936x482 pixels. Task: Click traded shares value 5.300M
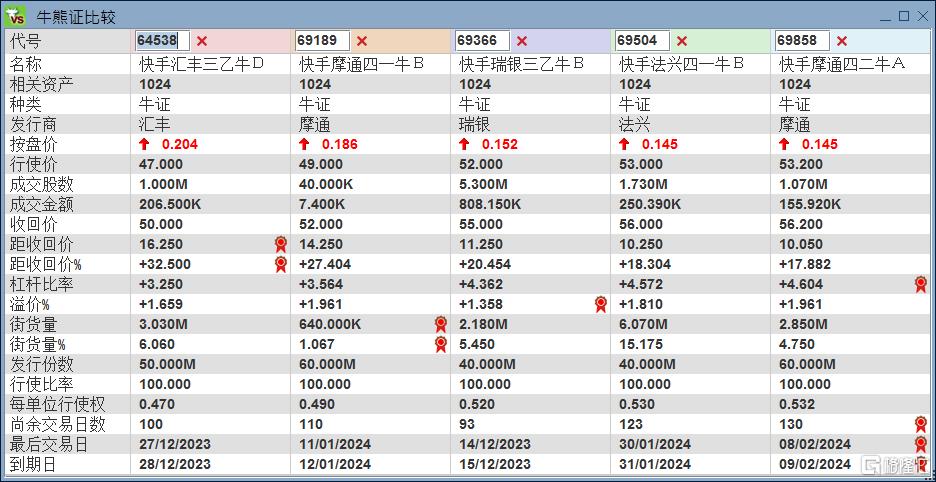(x=484, y=184)
